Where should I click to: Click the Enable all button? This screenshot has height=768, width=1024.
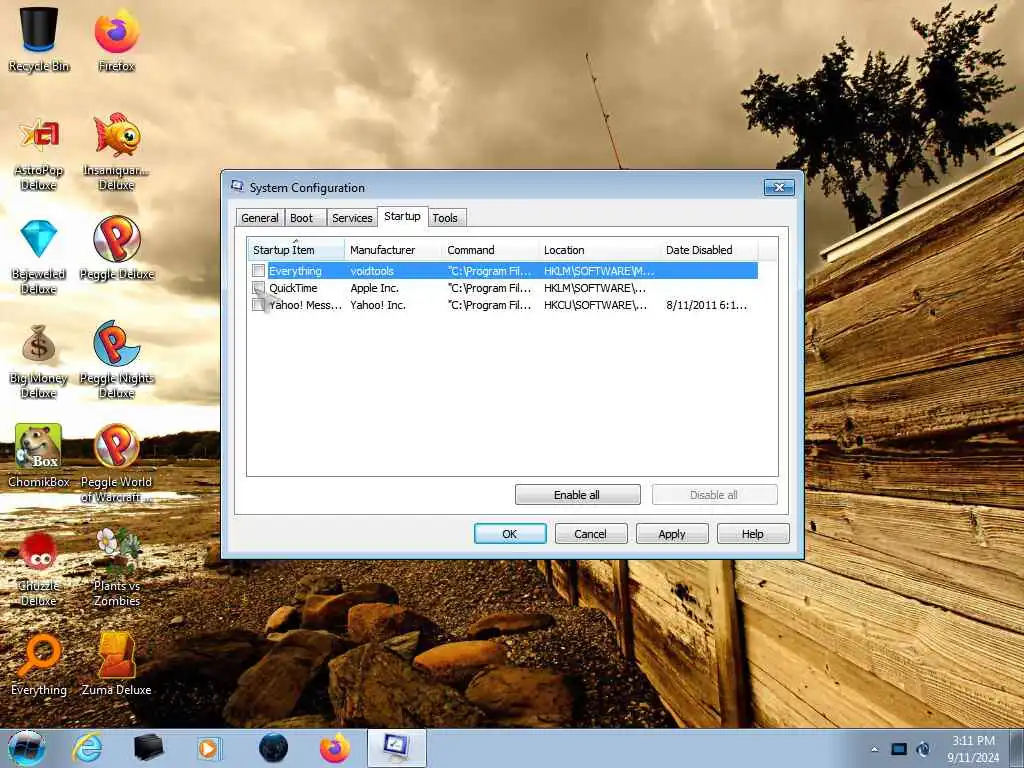[x=577, y=494]
